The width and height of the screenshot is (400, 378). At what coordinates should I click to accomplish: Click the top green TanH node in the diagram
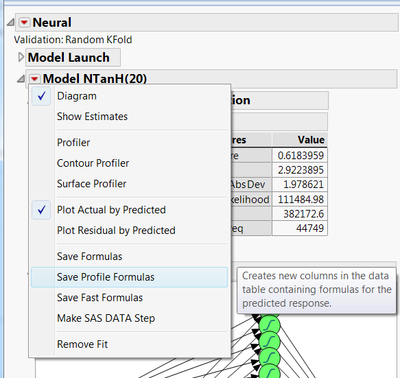click(269, 324)
